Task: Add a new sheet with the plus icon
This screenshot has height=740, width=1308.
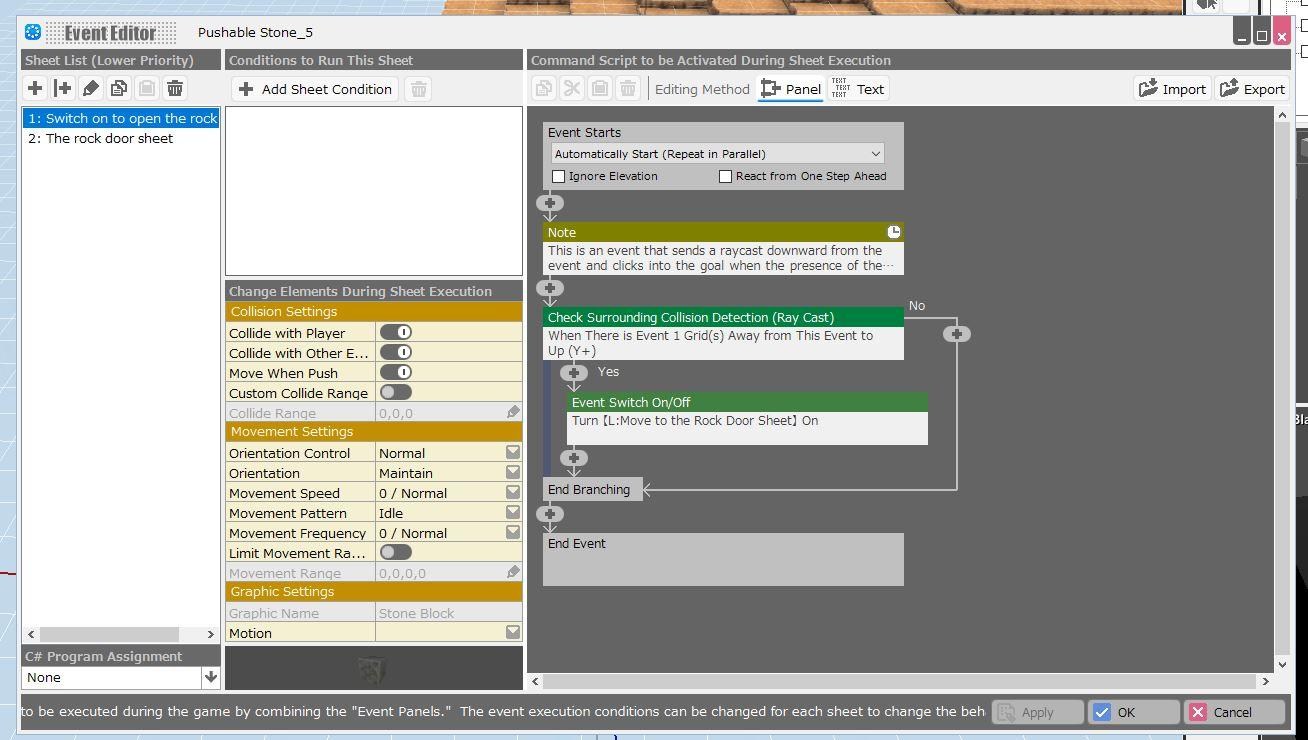Action: [x=35, y=89]
